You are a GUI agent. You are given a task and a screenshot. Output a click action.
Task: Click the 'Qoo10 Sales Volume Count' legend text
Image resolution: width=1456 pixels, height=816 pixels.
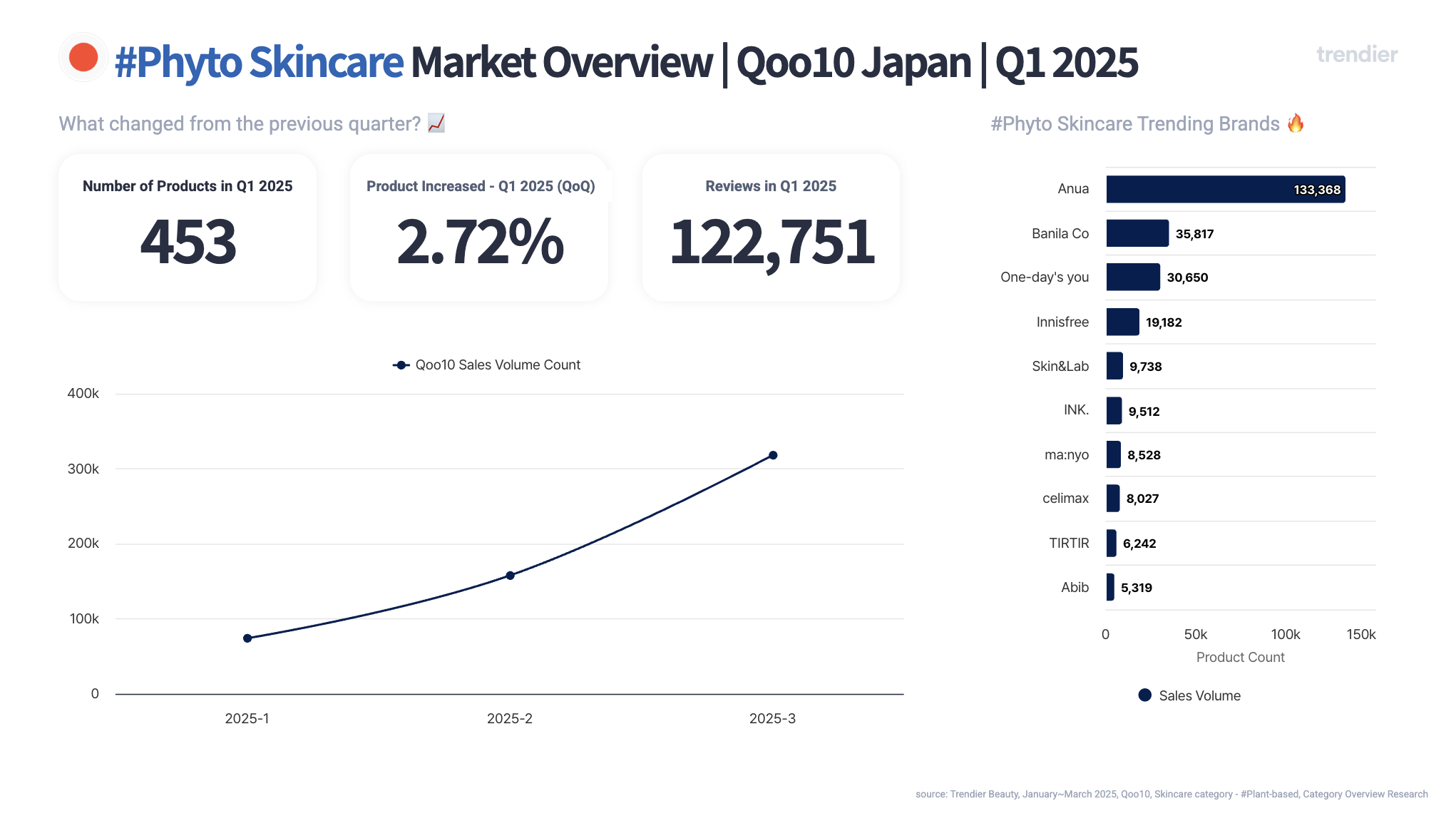498,365
